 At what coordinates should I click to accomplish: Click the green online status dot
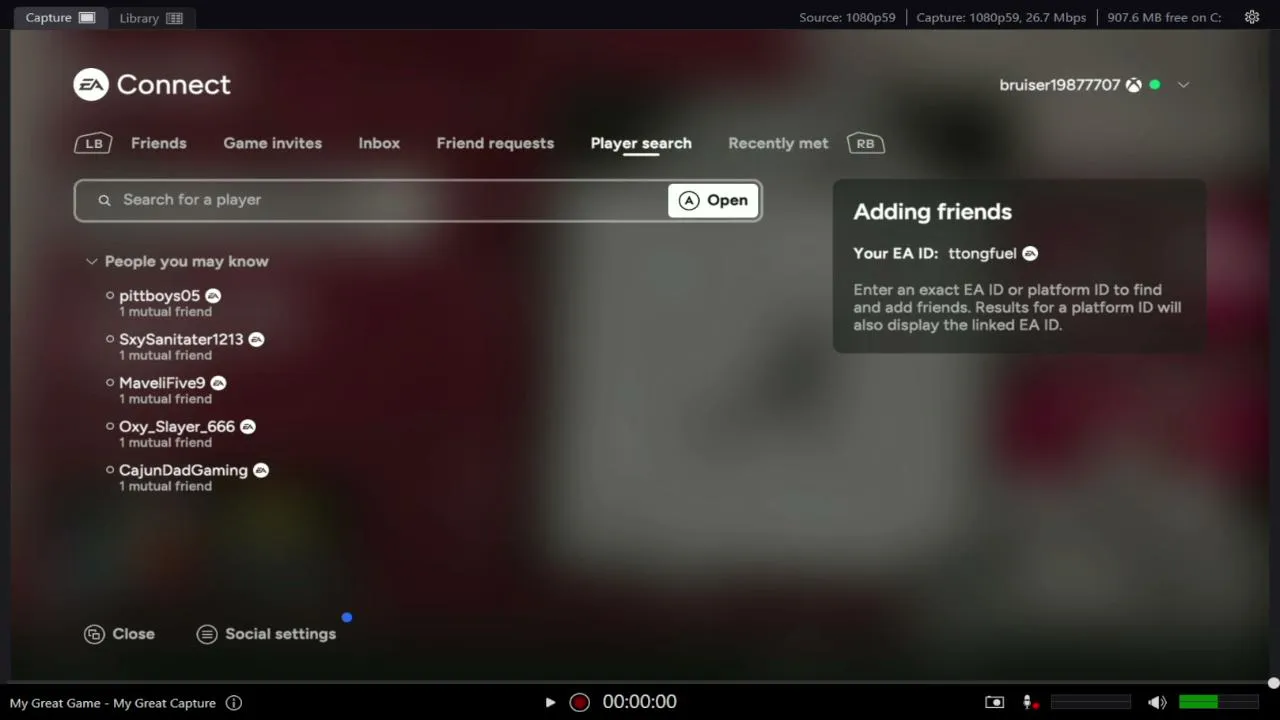point(1155,85)
